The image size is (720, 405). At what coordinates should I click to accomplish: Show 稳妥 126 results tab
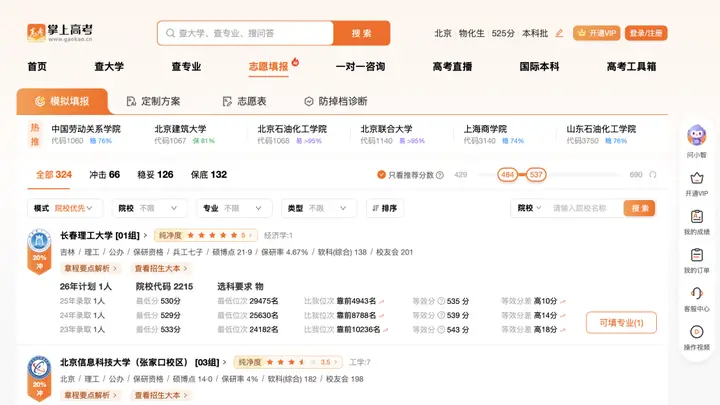coord(155,174)
